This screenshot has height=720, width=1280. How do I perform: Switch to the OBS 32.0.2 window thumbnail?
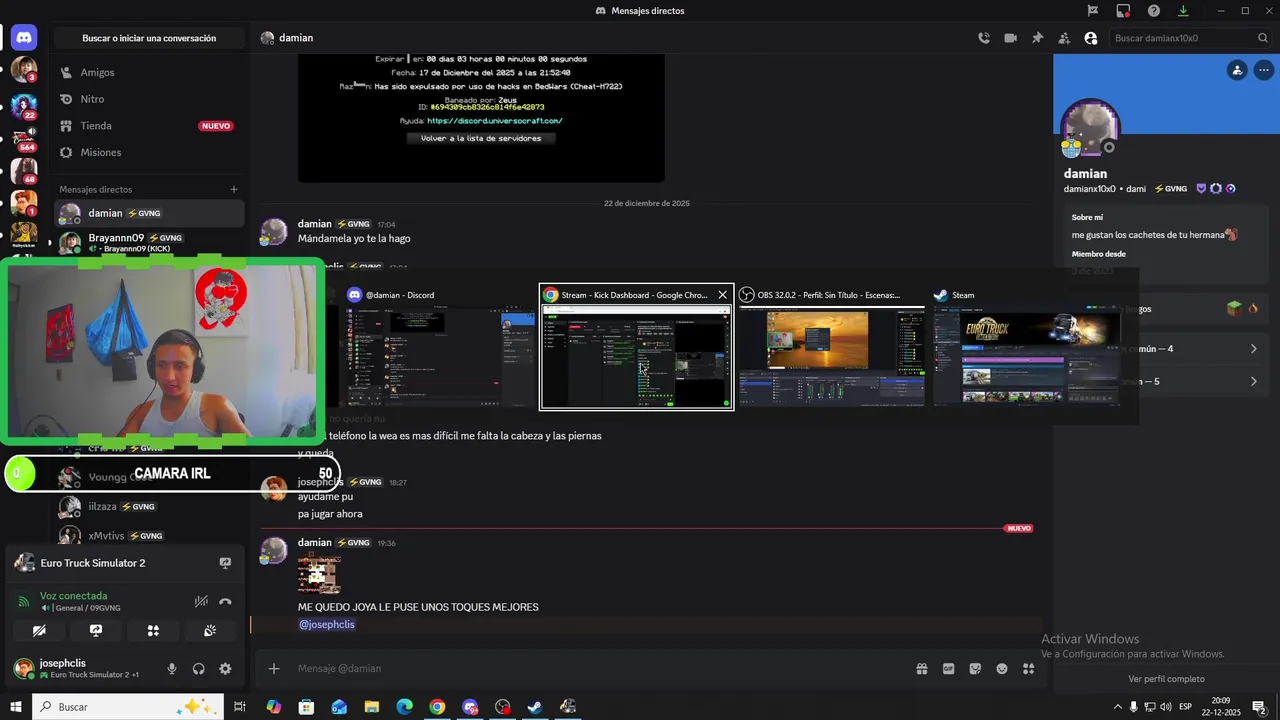pyautogui.click(x=832, y=347)
